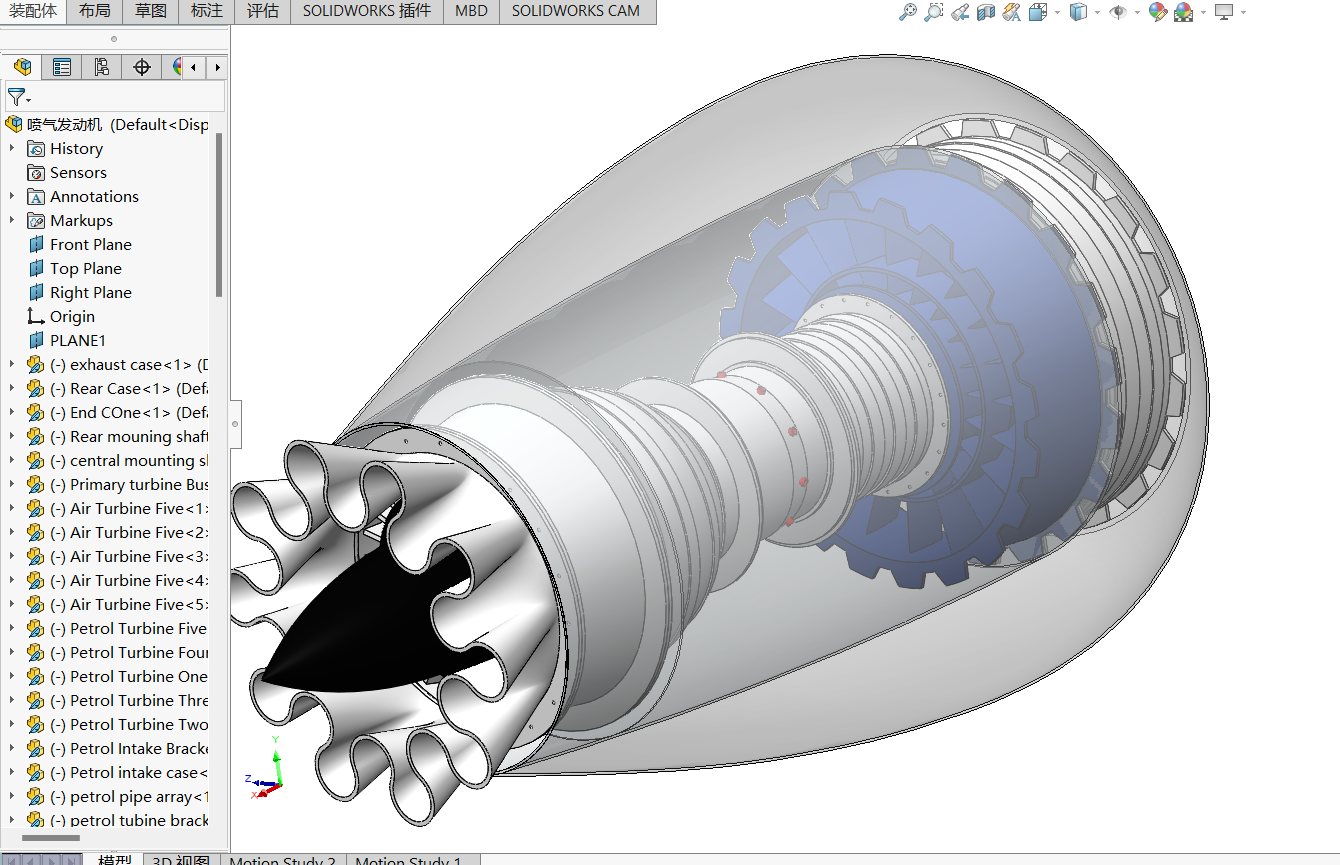
Task: Open the PropertyManager panel tab
Action: click(62, 67)
